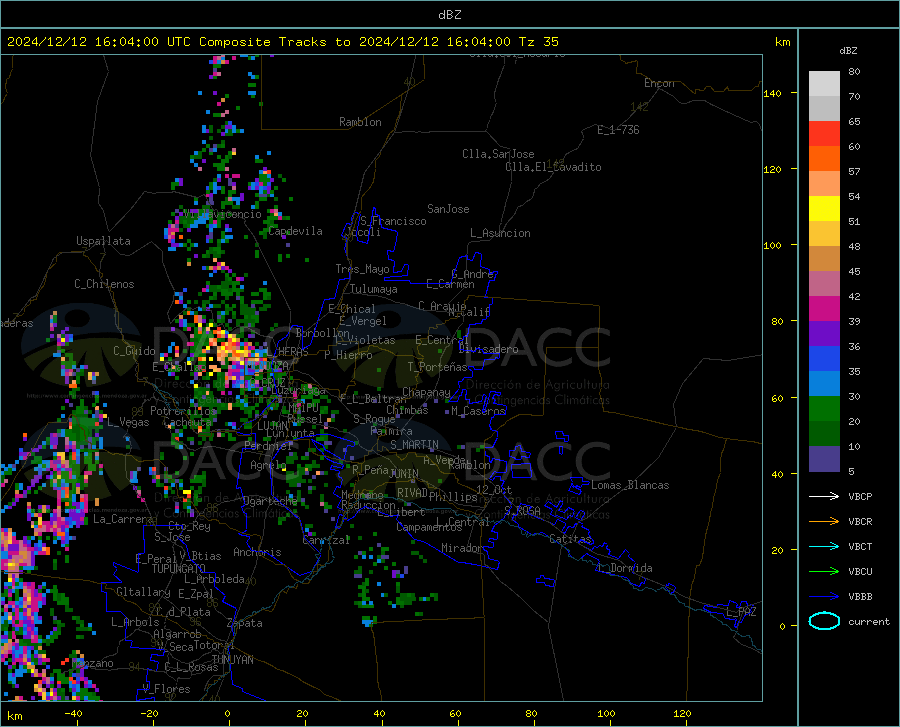Click the TUNUYAN map label

click(x=232, y=659)
